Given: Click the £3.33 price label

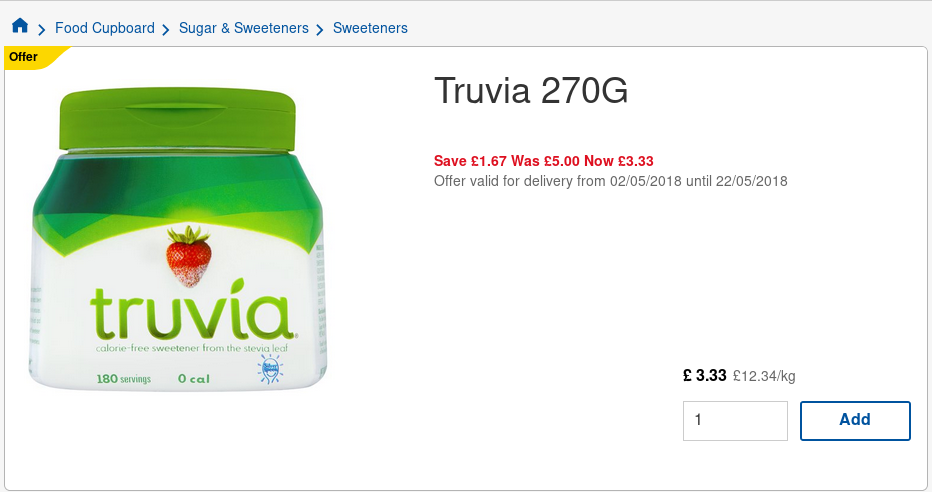Looking at the screenshot, I should tap(705, 376).
